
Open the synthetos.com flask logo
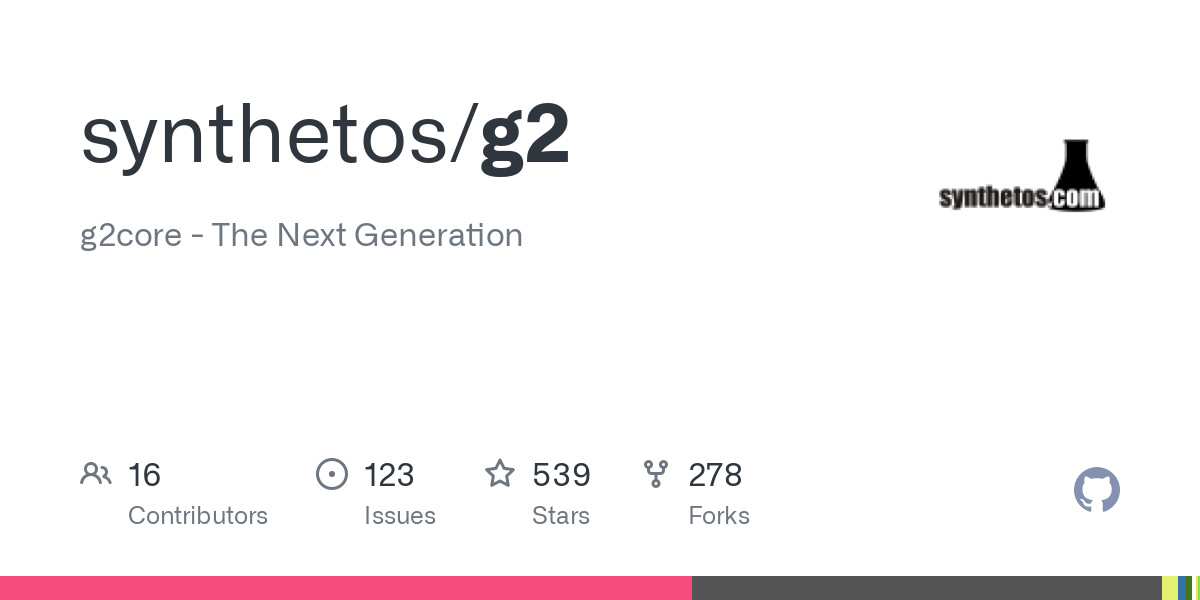pyautogui.click(x=1022, y=176)
